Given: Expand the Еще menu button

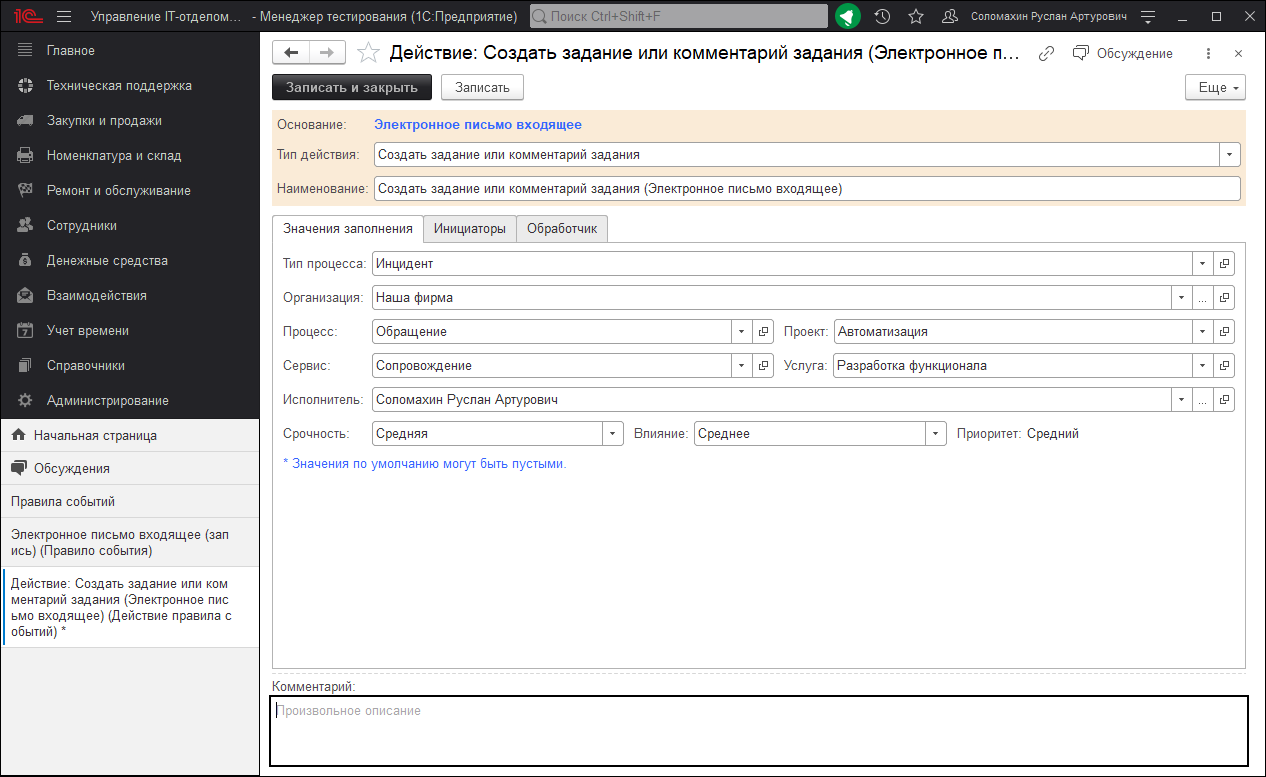Looking at the screenshot, I should tap(1214, 87).
